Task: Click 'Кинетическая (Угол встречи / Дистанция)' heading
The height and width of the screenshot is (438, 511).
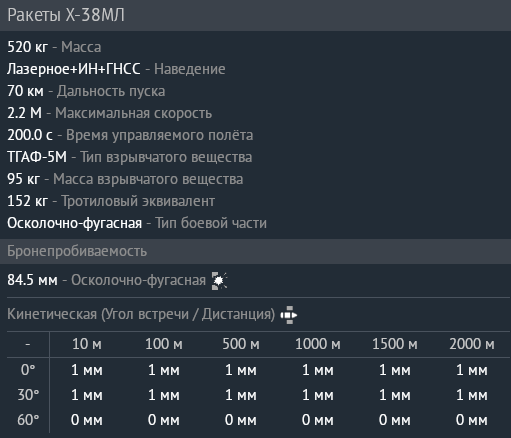Action: tap(141, 314)
